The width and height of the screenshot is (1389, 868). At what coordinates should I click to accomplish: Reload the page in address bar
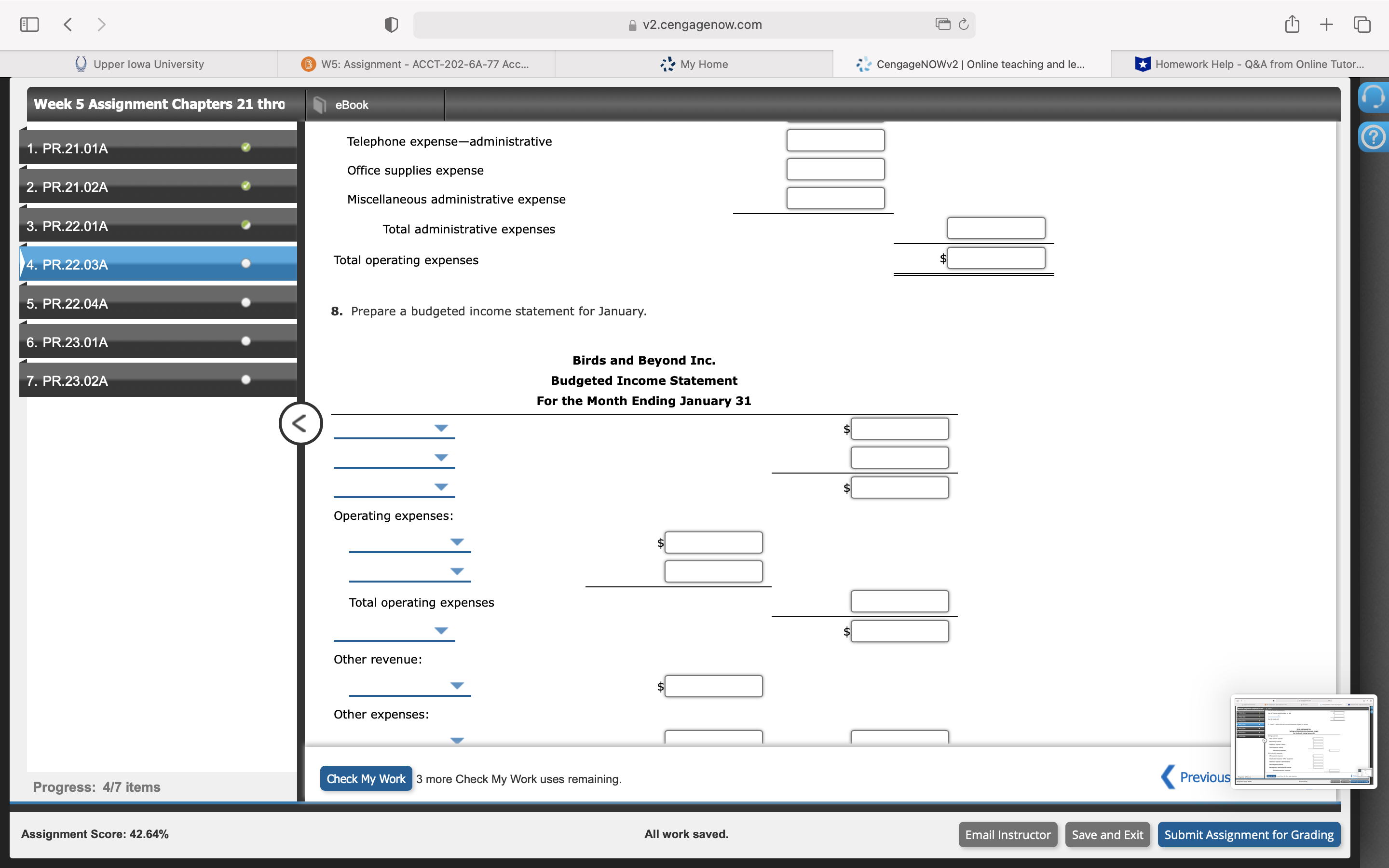click(x=964, y=24)
